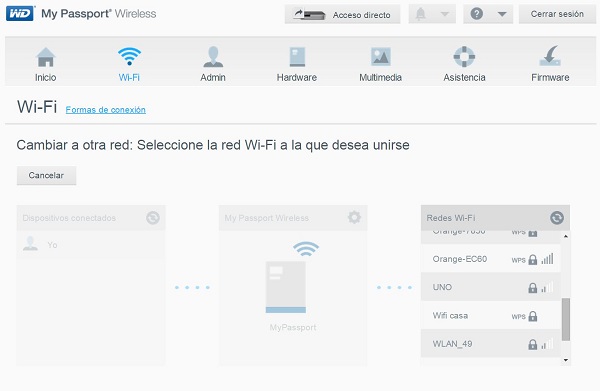
Task: Open the Firmware tab
Action: point(550,64)
